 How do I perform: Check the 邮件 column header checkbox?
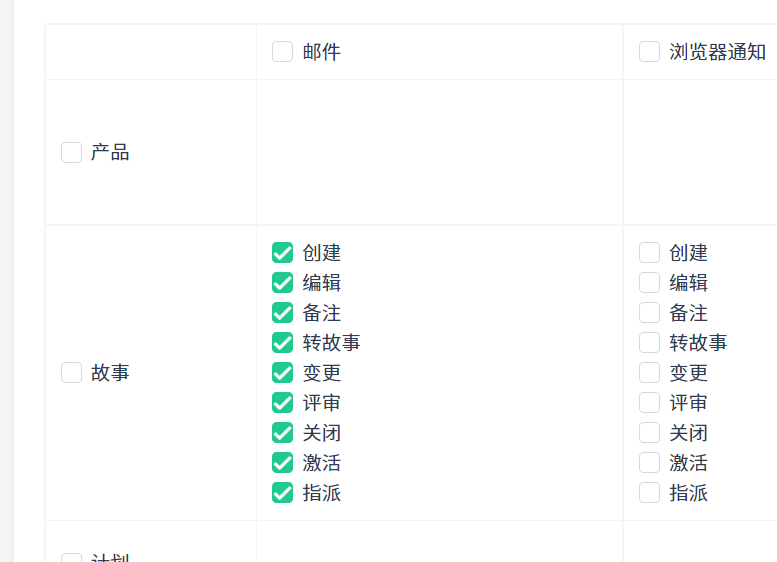(282, 52)
